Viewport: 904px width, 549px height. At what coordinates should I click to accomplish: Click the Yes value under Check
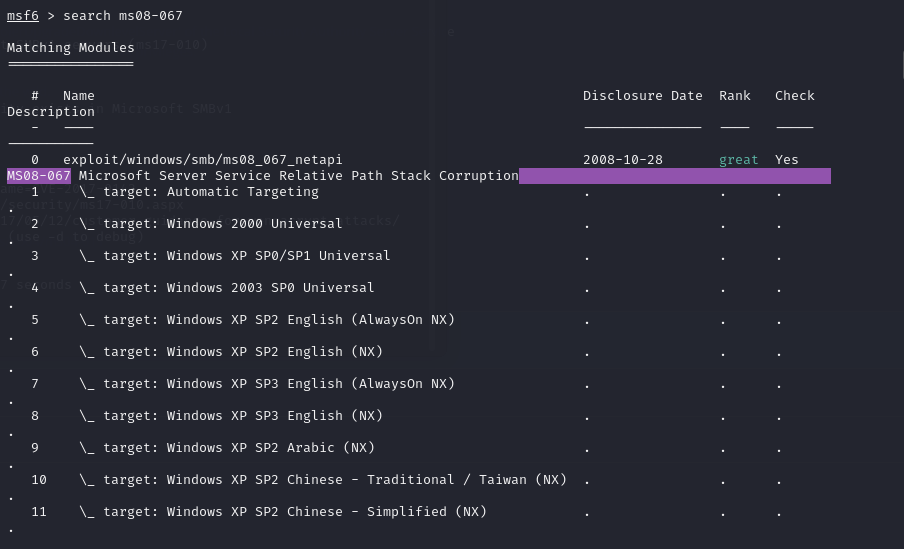[786, 160]
